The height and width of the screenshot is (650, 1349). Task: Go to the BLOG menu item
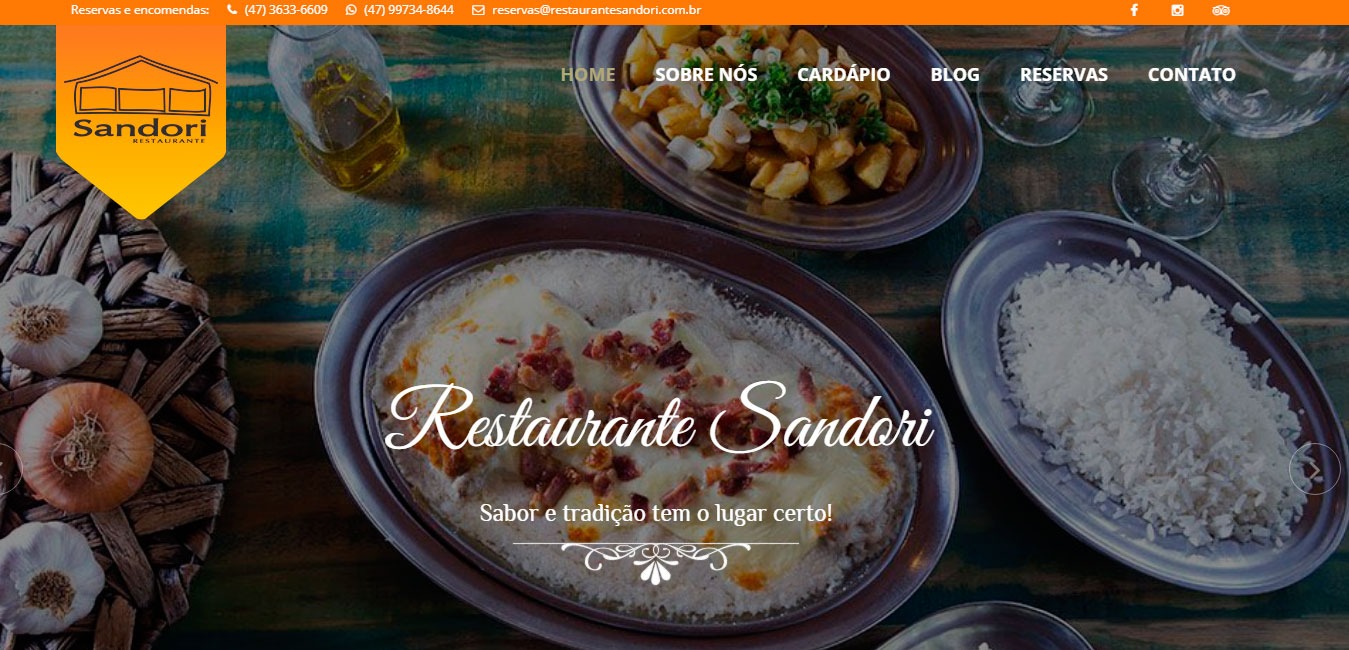[955, 74]
